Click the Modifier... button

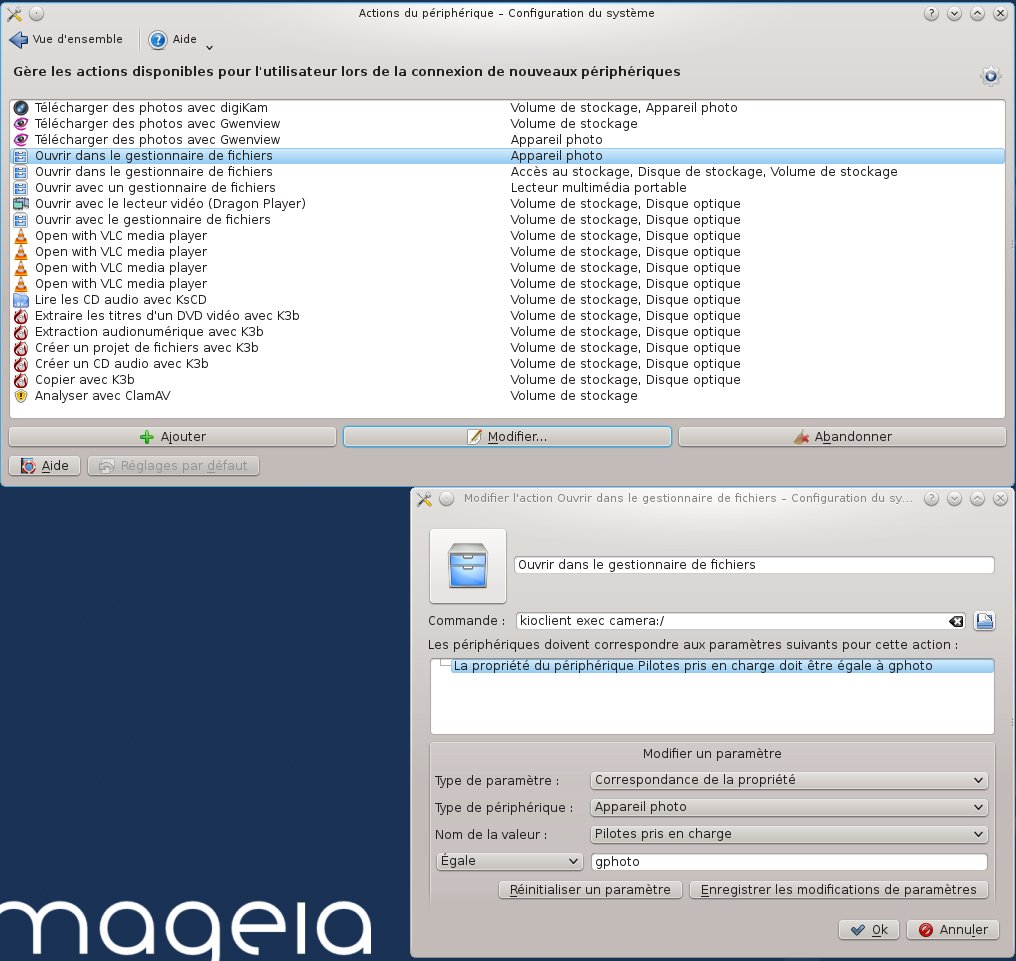507,437
